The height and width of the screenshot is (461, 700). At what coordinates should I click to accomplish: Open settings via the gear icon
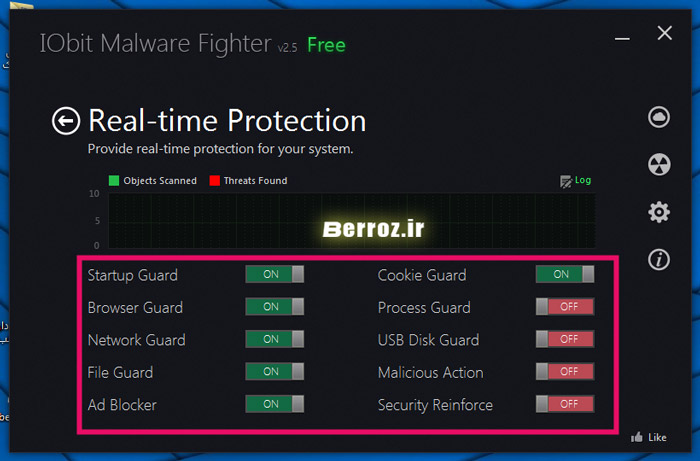click(x=658, y=212)
